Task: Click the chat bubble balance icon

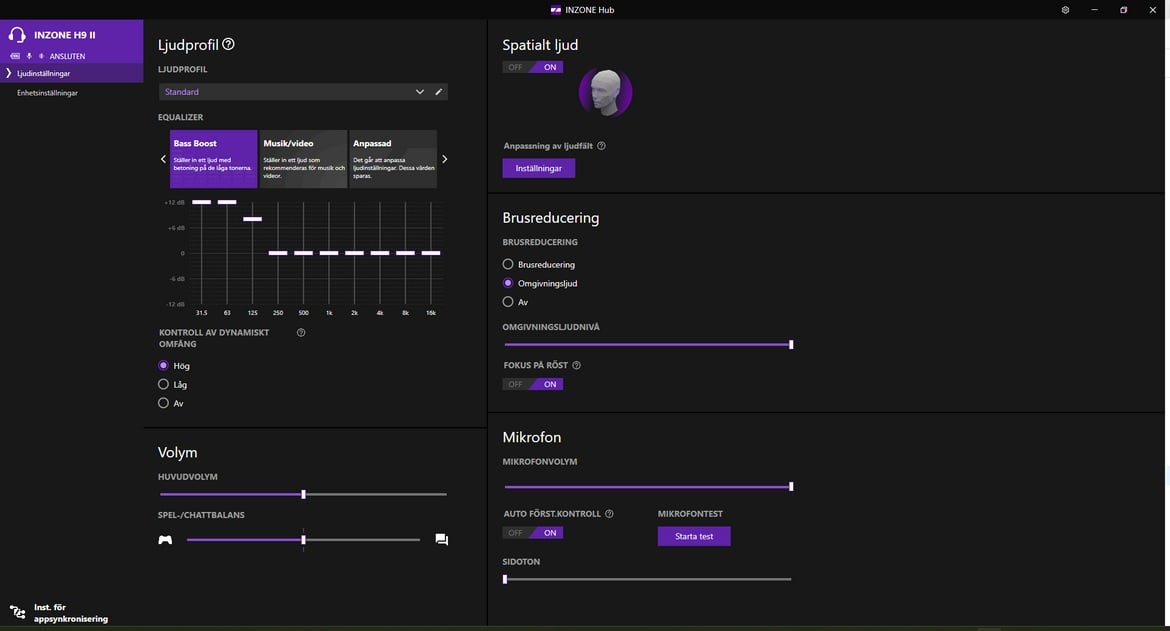Action: pos(441,540)
